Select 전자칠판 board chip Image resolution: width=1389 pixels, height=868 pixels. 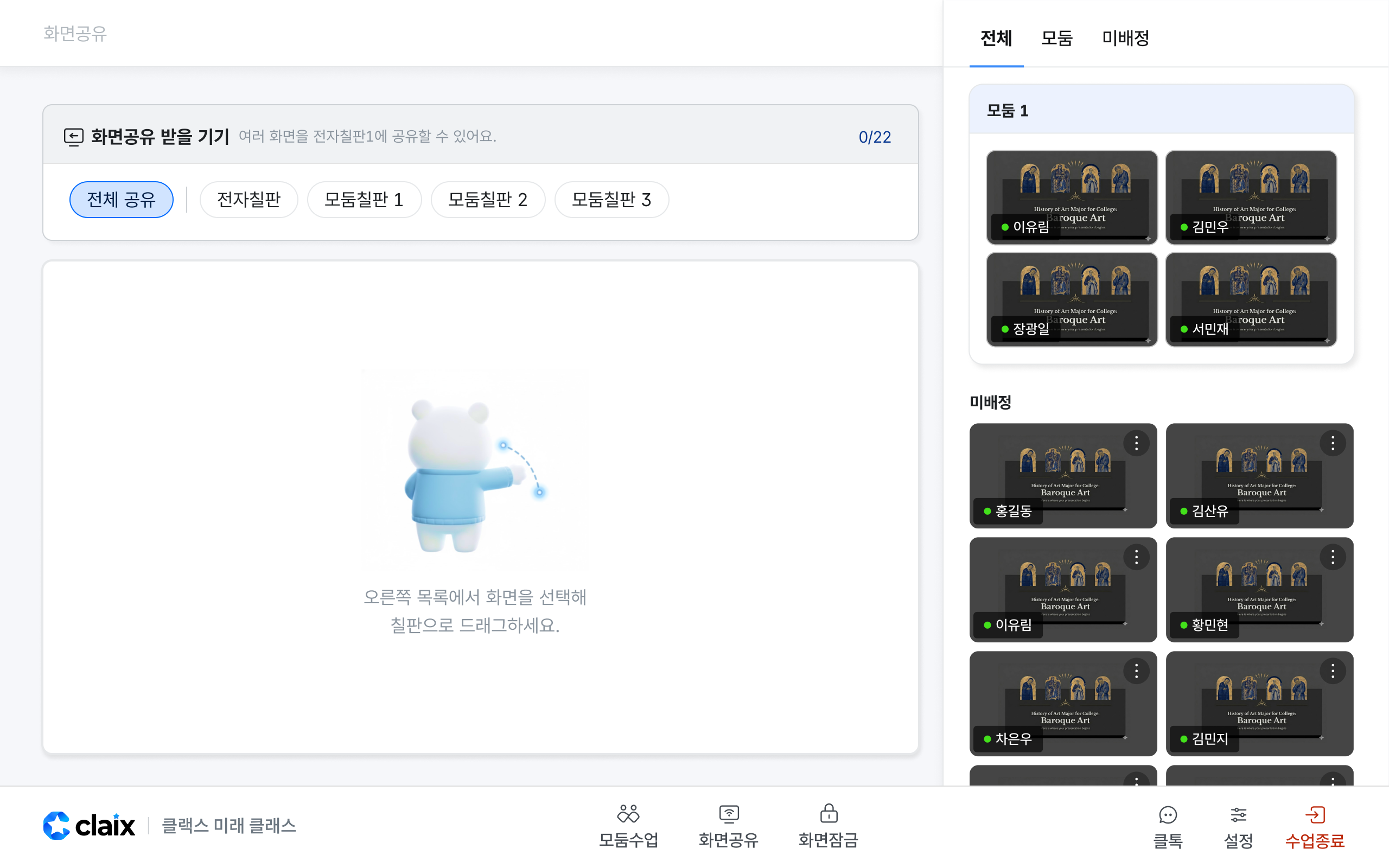pos(249,199)
